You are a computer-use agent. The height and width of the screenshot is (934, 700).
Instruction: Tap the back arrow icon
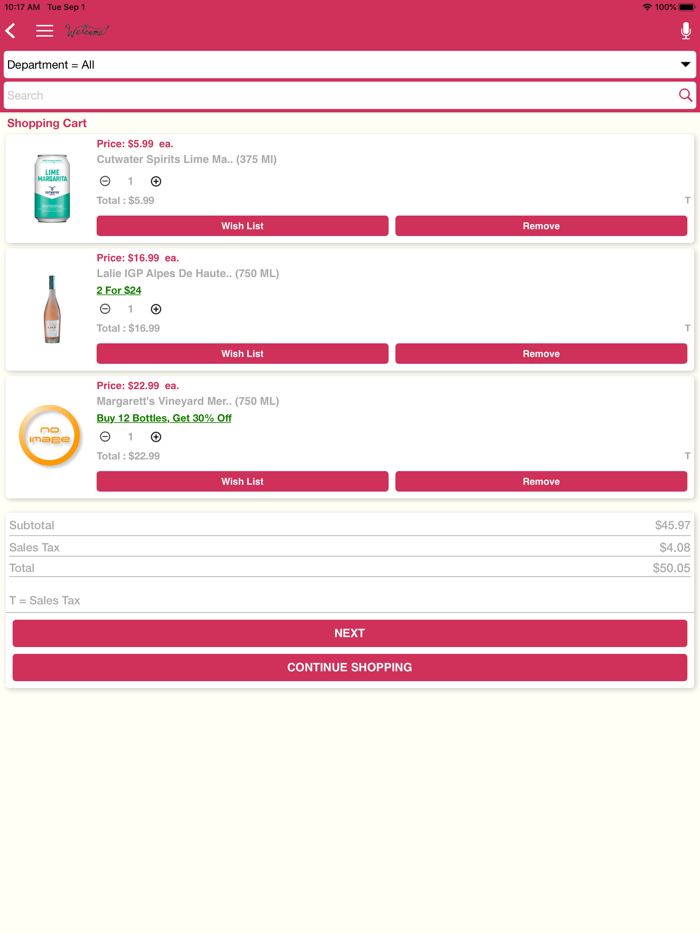(11, 31)
